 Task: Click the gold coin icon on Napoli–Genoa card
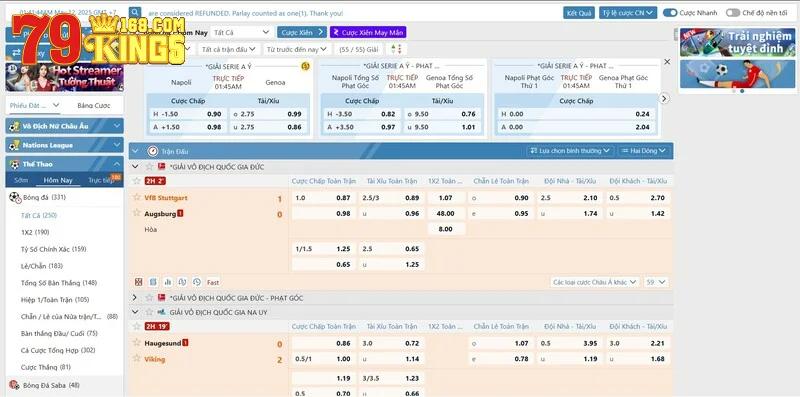point(305,66)
